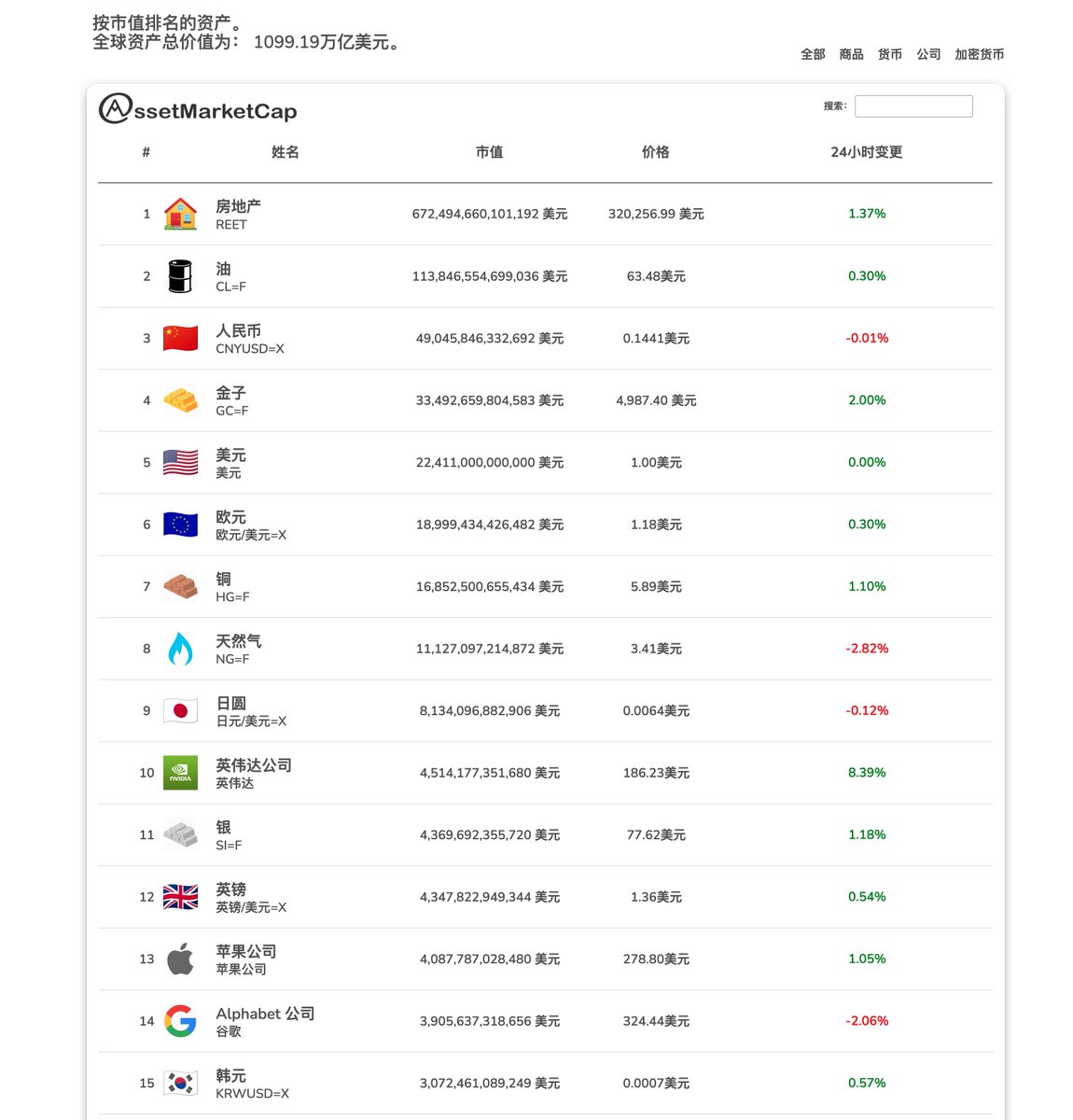Click market cap 113,846,554,699,036 美元

[490, 276]
